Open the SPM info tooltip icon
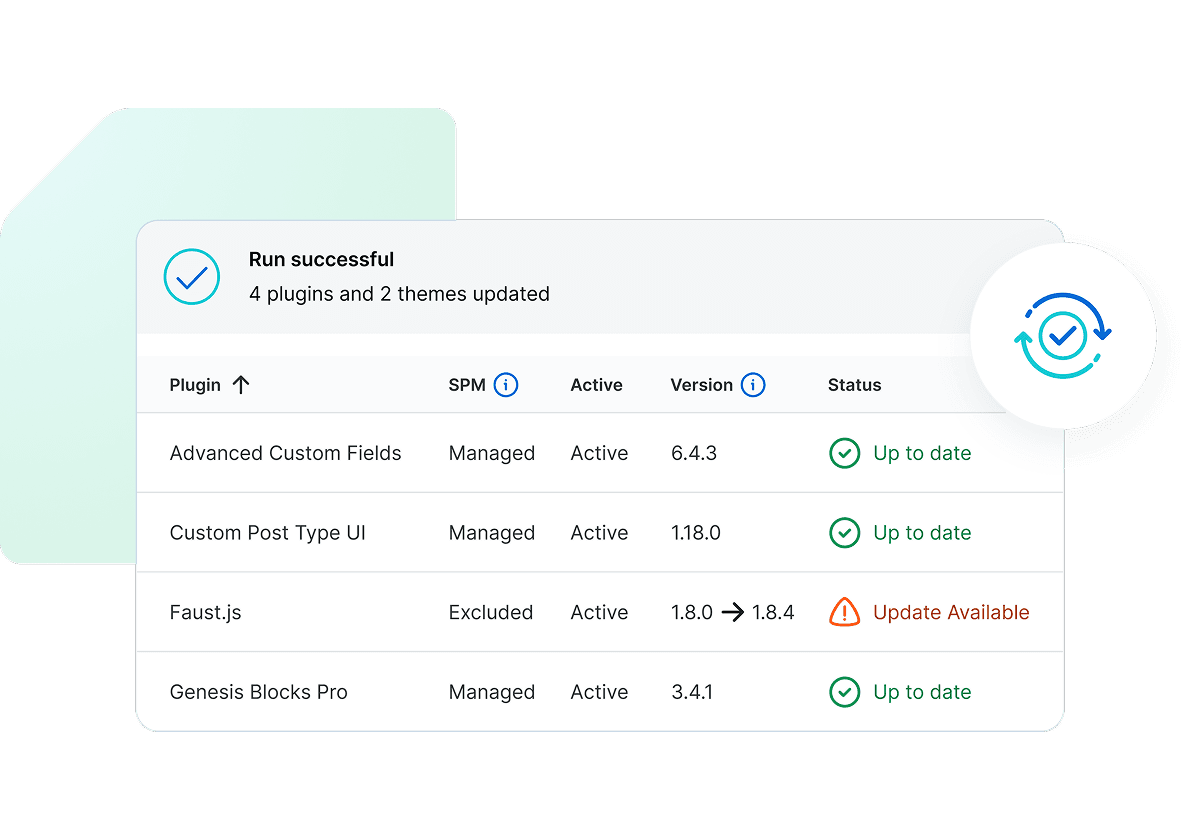This screenshot has height=840, width=1200. pyautogui.click(x=506, y=385)
